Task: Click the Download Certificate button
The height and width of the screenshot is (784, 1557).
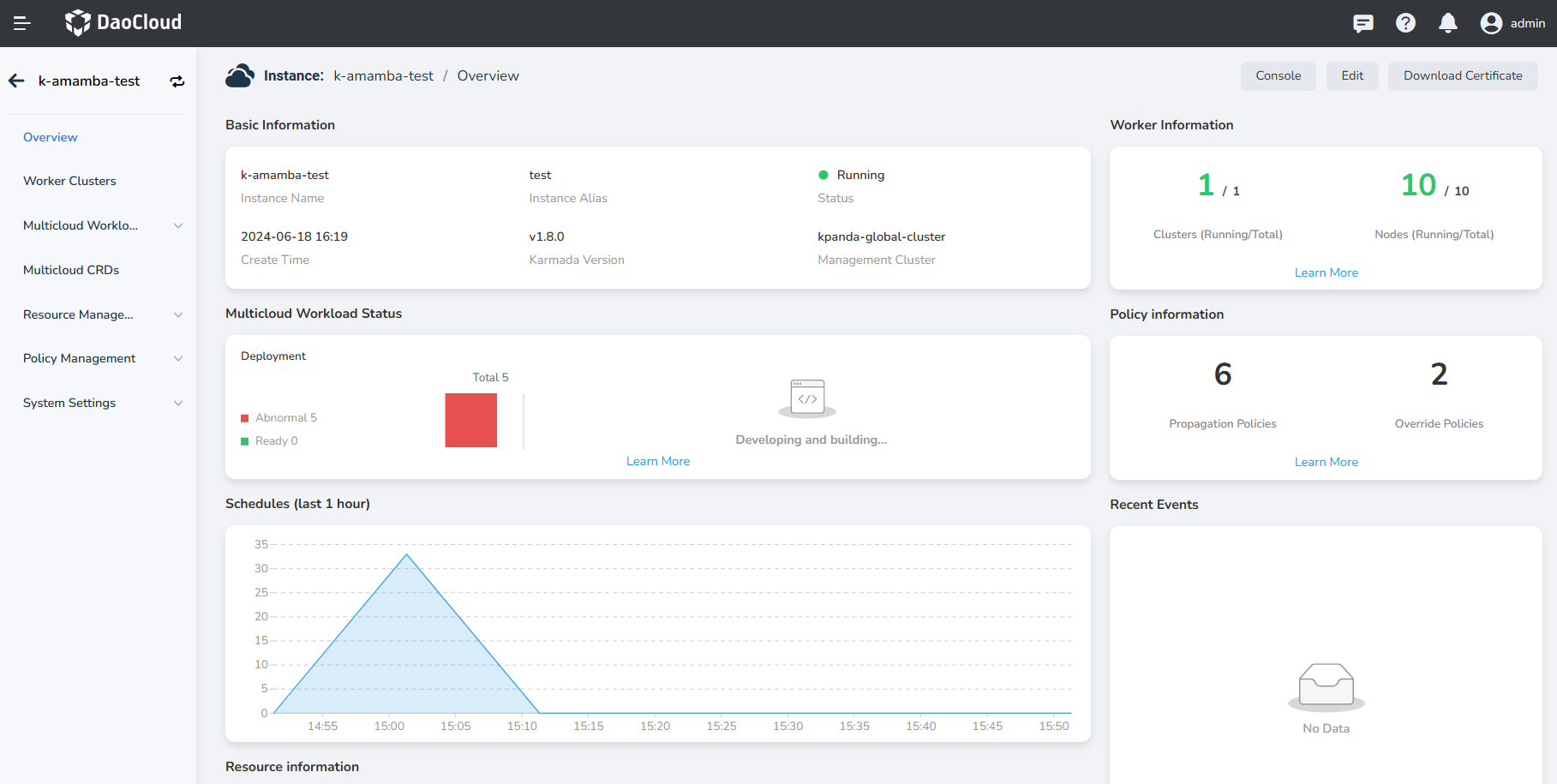Action: (x=1462, y=75)
